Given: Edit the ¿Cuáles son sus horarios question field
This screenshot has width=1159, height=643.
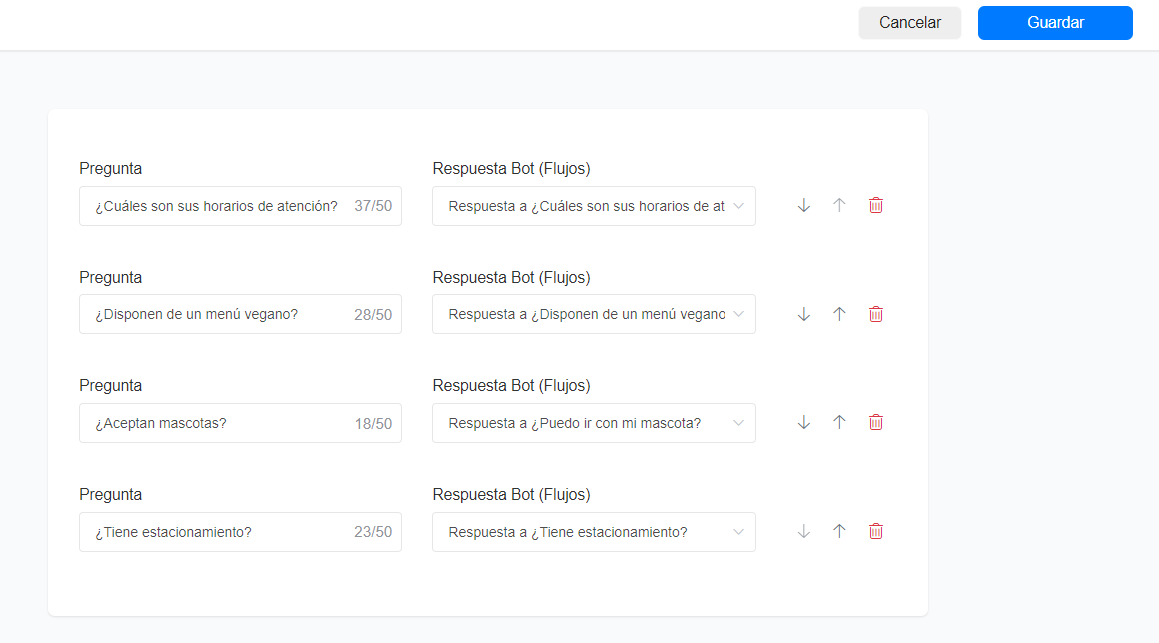Looking at the screenshot, I should pyautogui.click(x=240, y=206).
